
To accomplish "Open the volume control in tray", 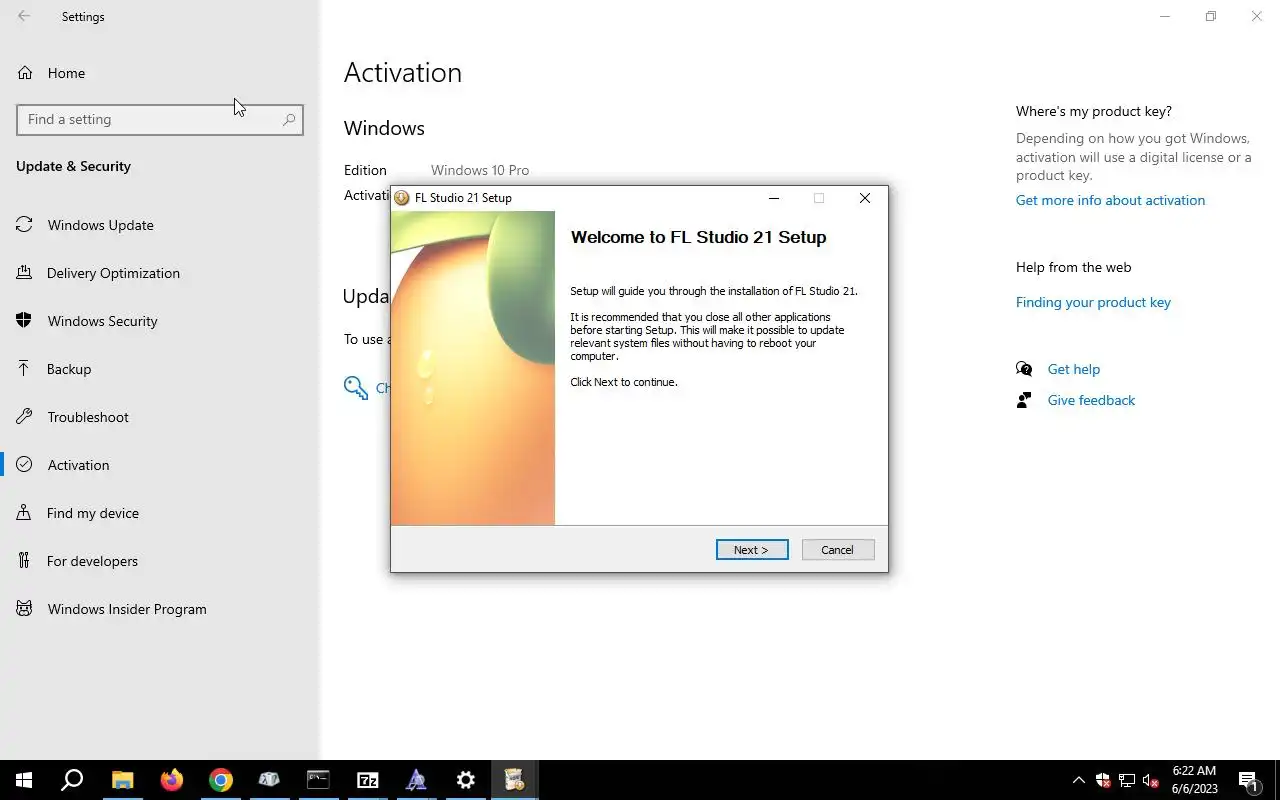I will click(1151, 780).
